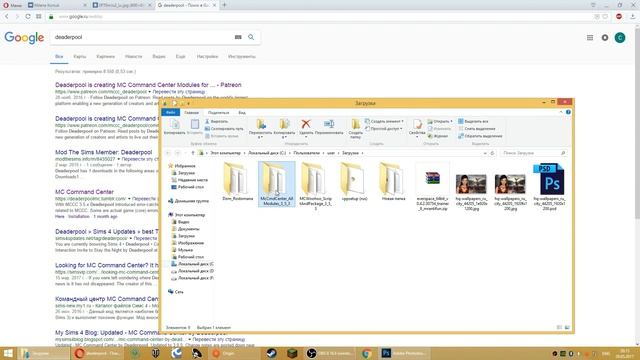The image size is (640, 360).
Task: Click Этот компьютер in navigation pane
Action: coord(189,215)
